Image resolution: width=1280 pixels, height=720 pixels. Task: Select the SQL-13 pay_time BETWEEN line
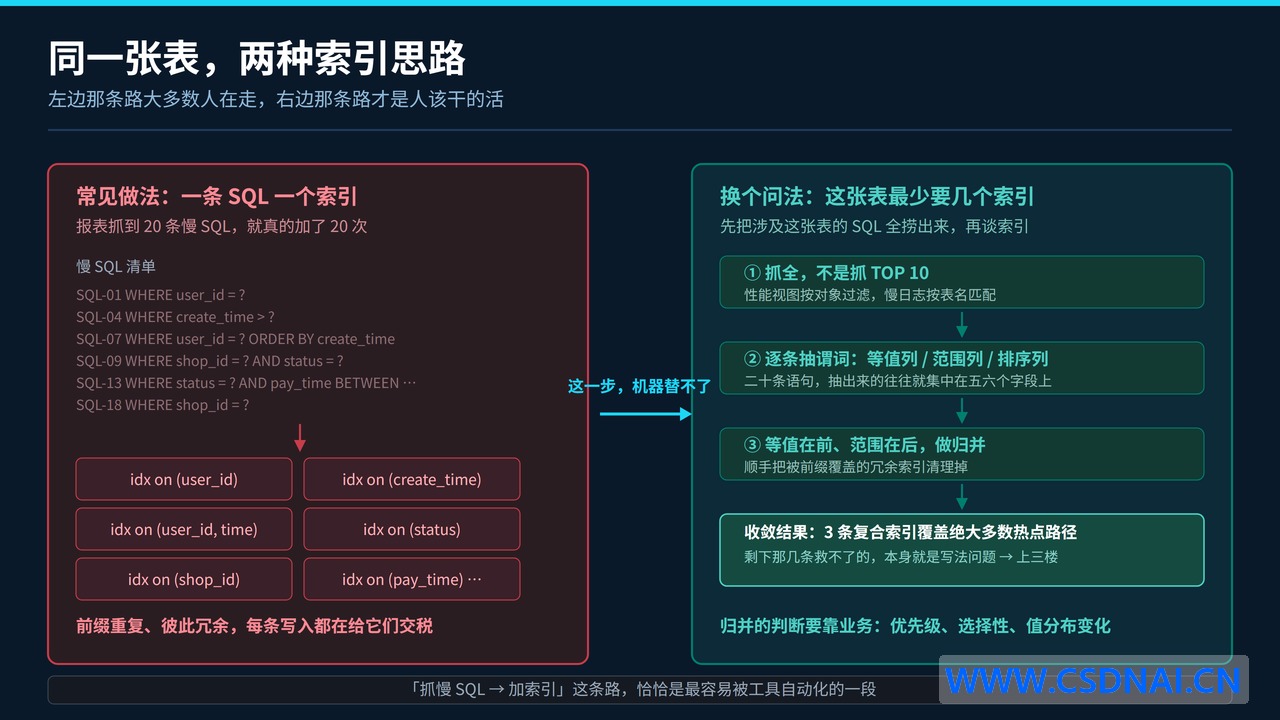[246, 383]
